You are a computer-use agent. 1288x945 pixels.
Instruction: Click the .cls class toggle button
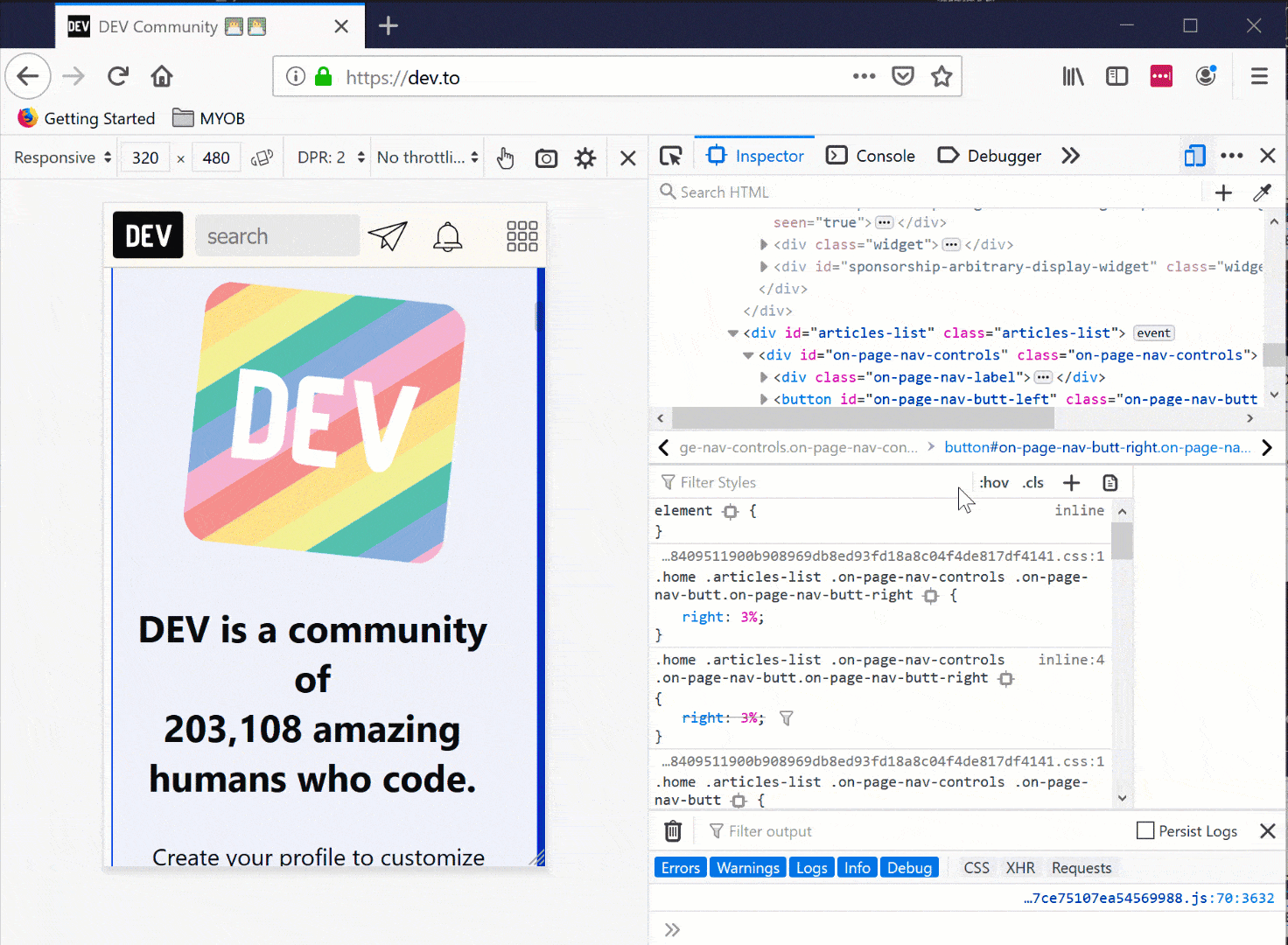(1033, 483)
